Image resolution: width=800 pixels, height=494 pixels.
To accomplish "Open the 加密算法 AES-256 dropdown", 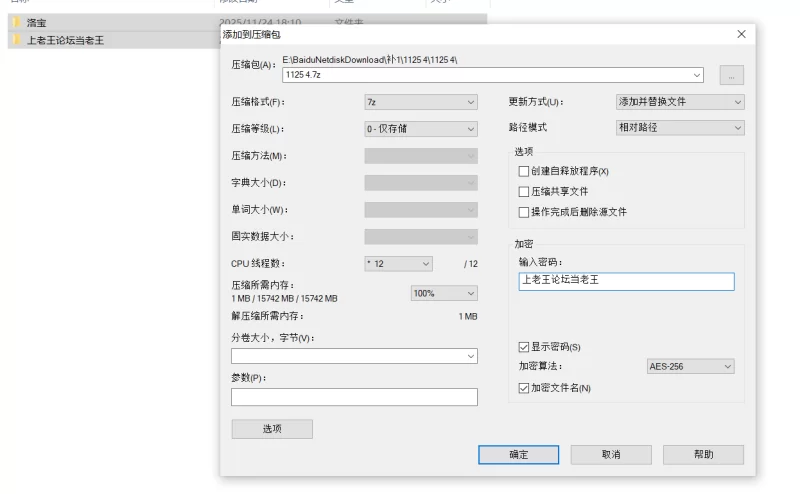I will [690, 366].
